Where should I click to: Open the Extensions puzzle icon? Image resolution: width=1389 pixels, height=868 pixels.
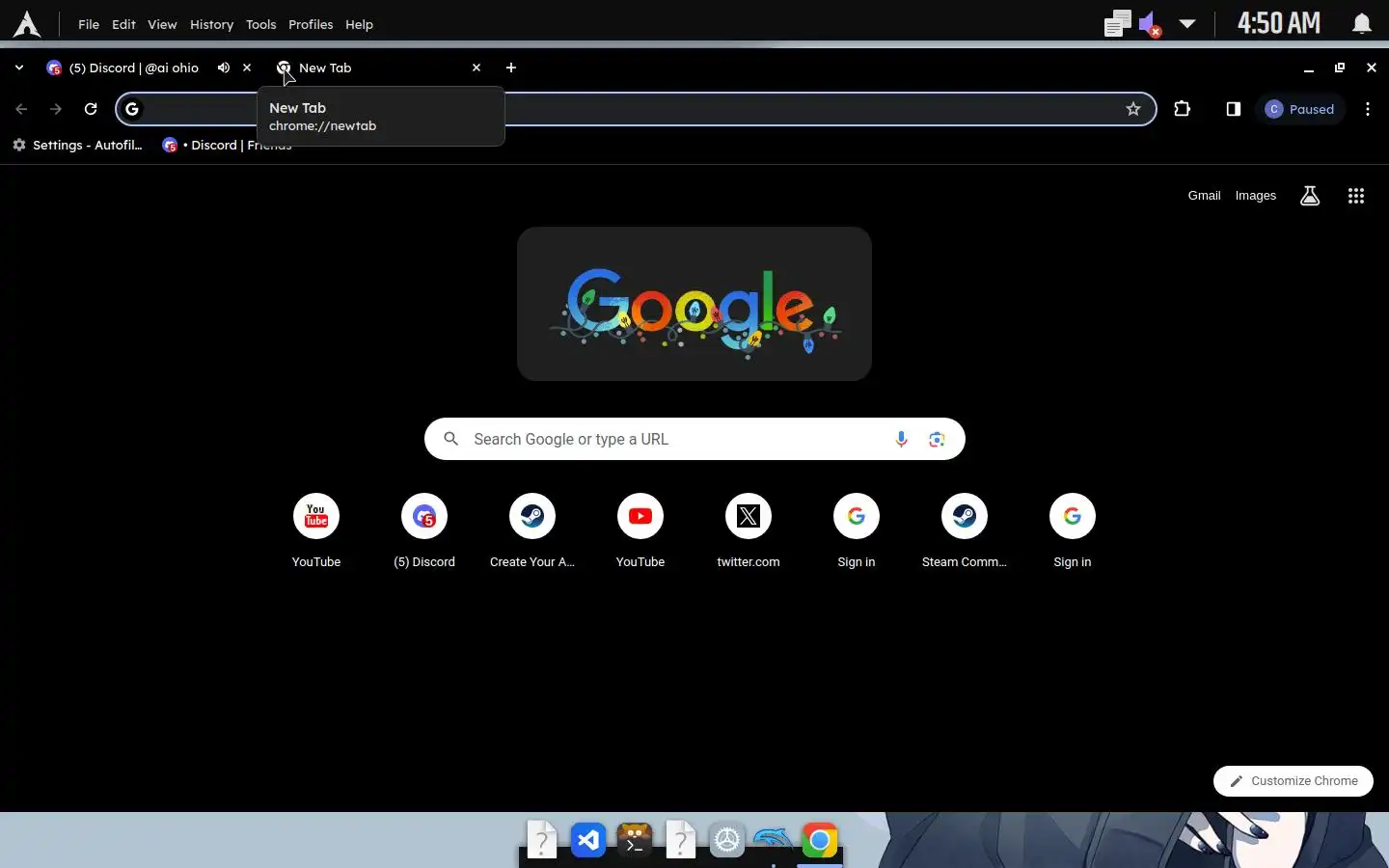click(1183, 109)
